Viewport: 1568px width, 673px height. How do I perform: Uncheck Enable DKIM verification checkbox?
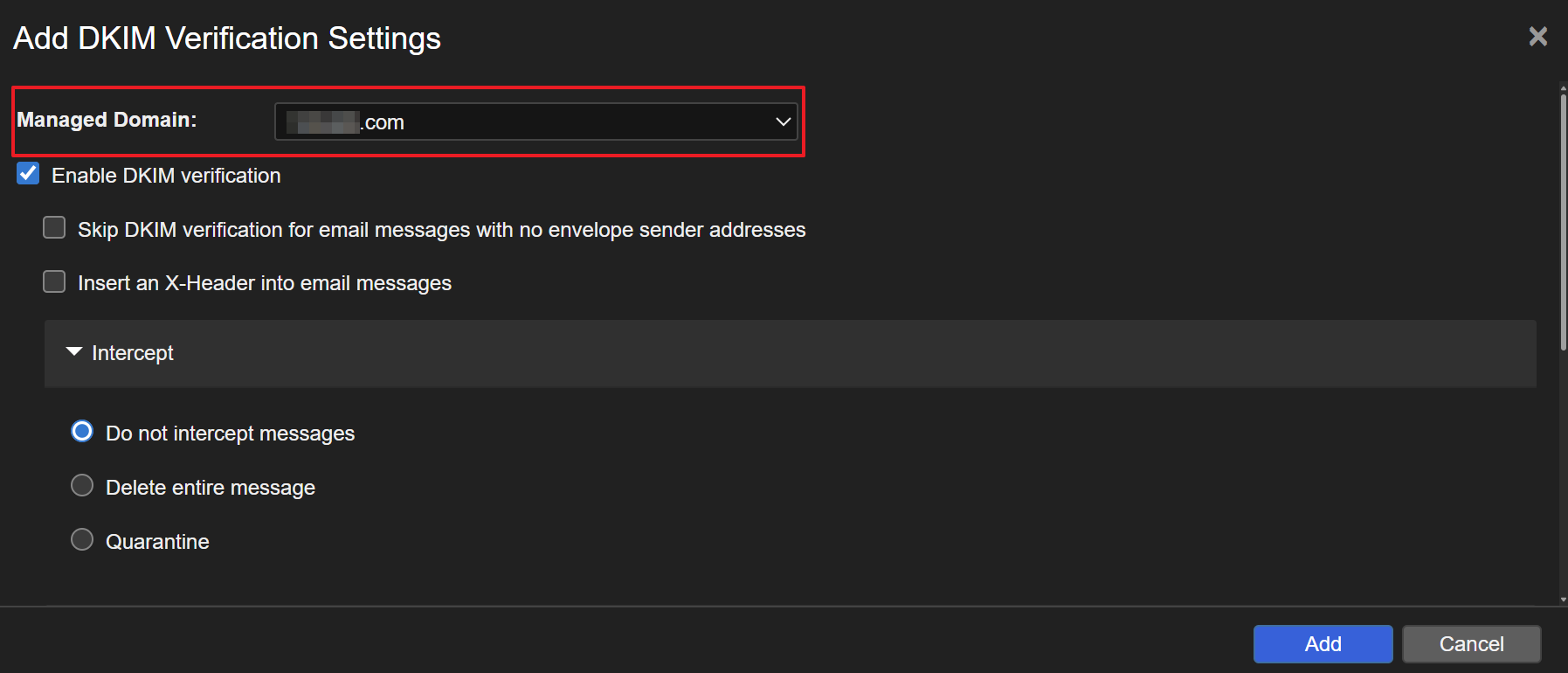[x=28, y=174]
